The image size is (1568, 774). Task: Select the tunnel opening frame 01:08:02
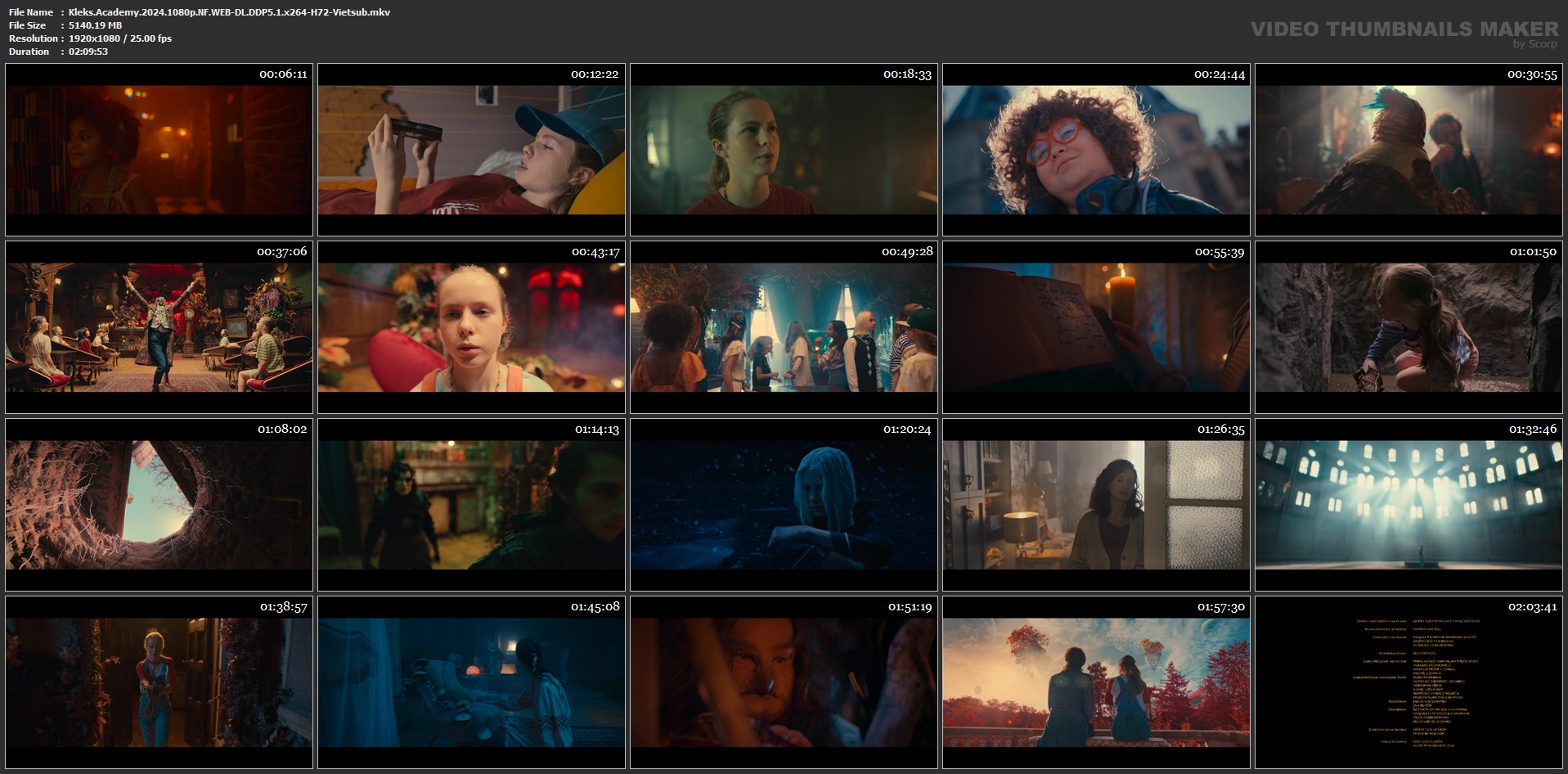coord(159,505)
